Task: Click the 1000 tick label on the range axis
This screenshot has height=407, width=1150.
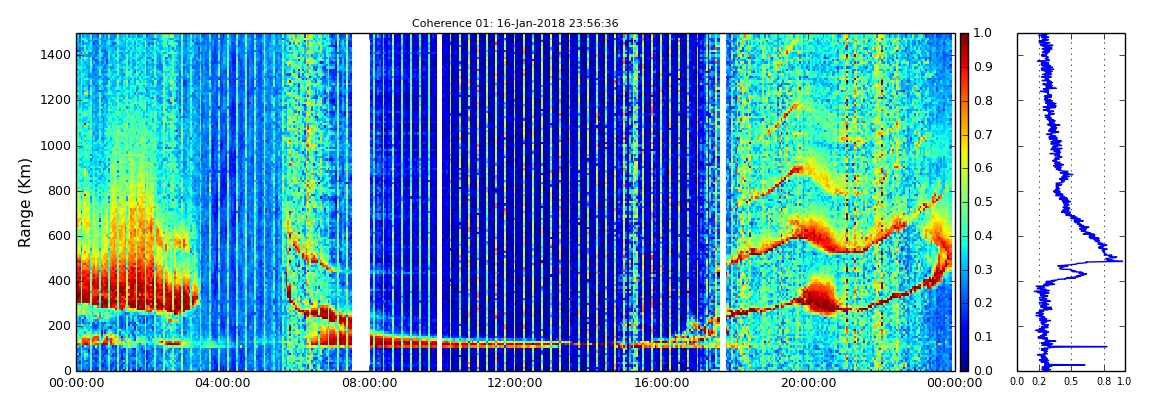Action: (x=57, y=145)
